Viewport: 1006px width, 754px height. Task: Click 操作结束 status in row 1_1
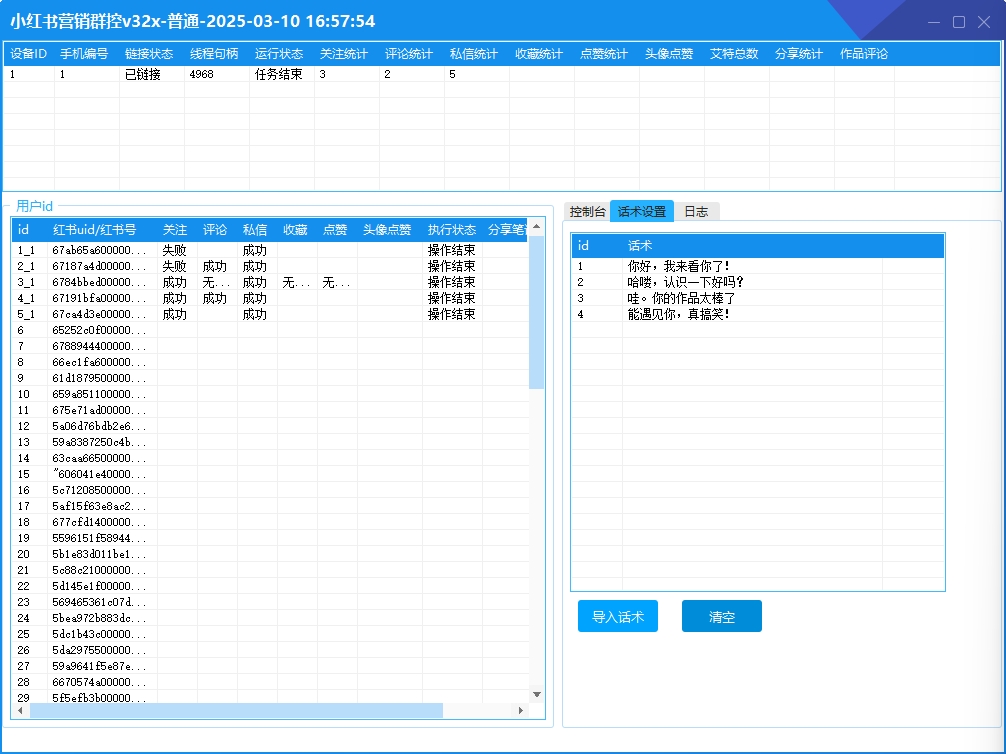pos(452,250)
